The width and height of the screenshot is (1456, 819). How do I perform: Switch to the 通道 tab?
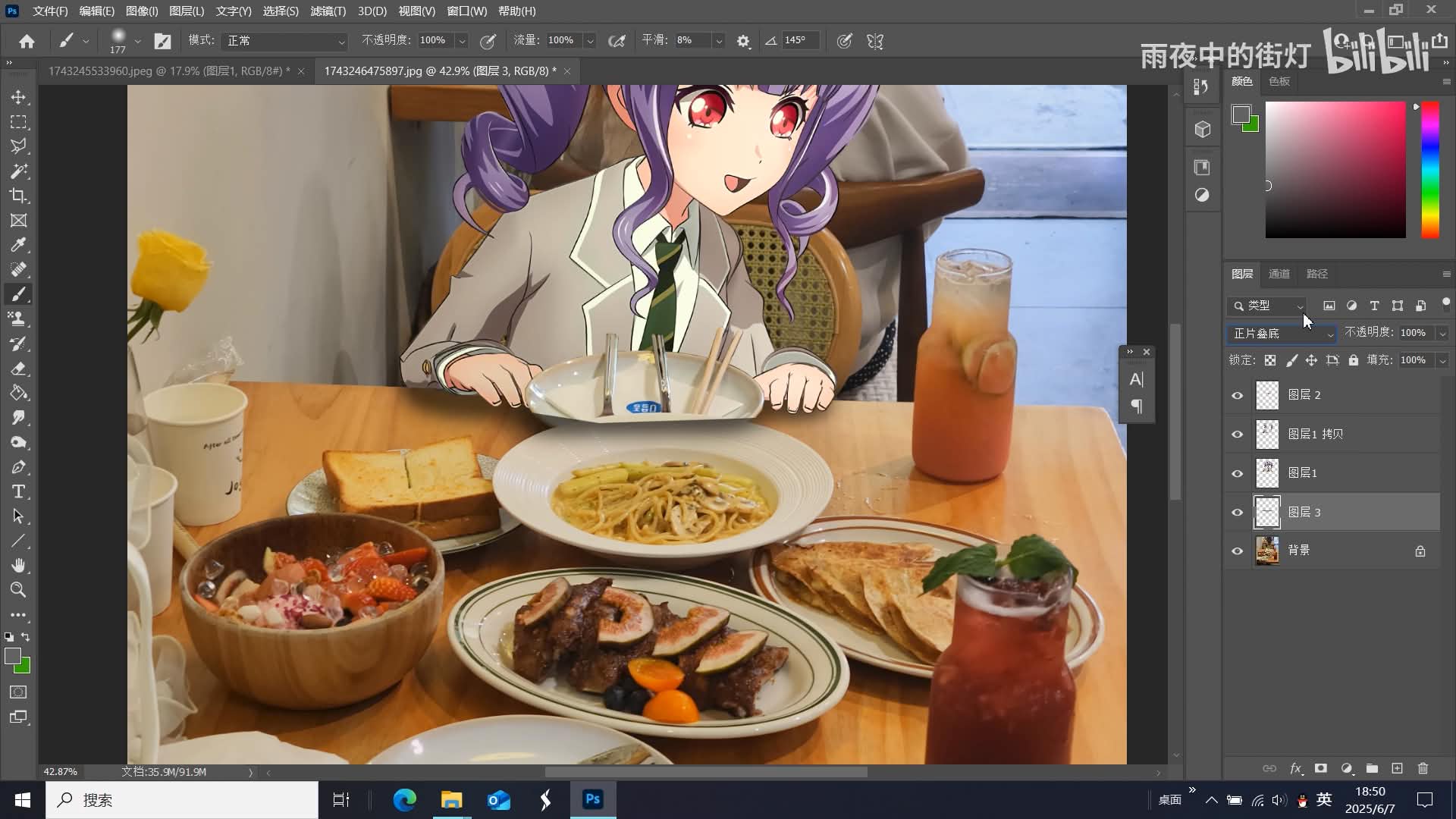1279,274
